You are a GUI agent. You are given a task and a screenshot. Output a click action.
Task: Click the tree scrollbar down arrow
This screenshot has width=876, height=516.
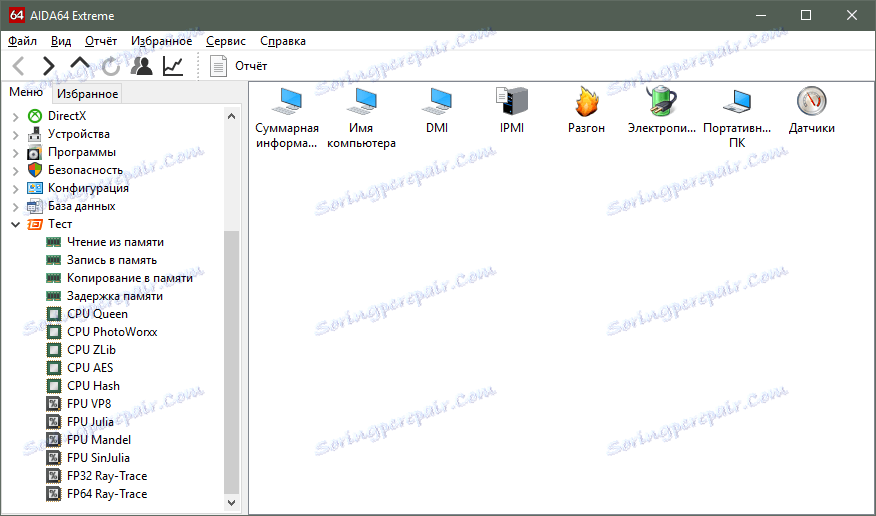[x=231, y=503]
